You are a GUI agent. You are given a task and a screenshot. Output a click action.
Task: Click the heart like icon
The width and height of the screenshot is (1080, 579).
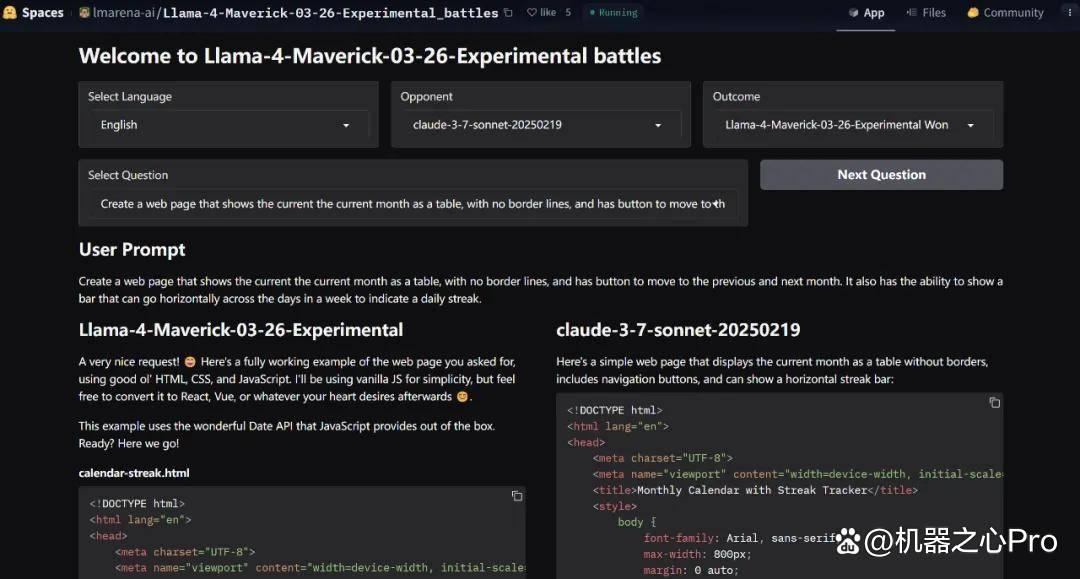532,12
